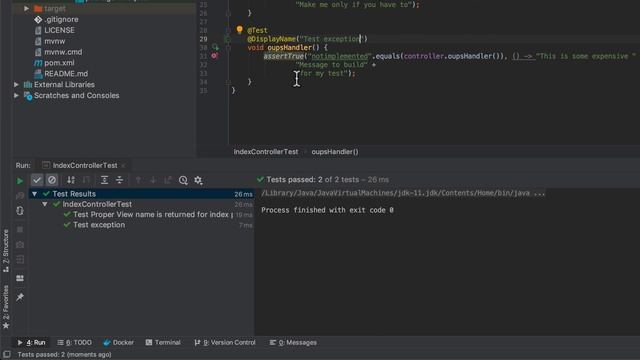This screenshot has height=360, width=640.
Task: Expand External Libraries node
Action: 16,84
